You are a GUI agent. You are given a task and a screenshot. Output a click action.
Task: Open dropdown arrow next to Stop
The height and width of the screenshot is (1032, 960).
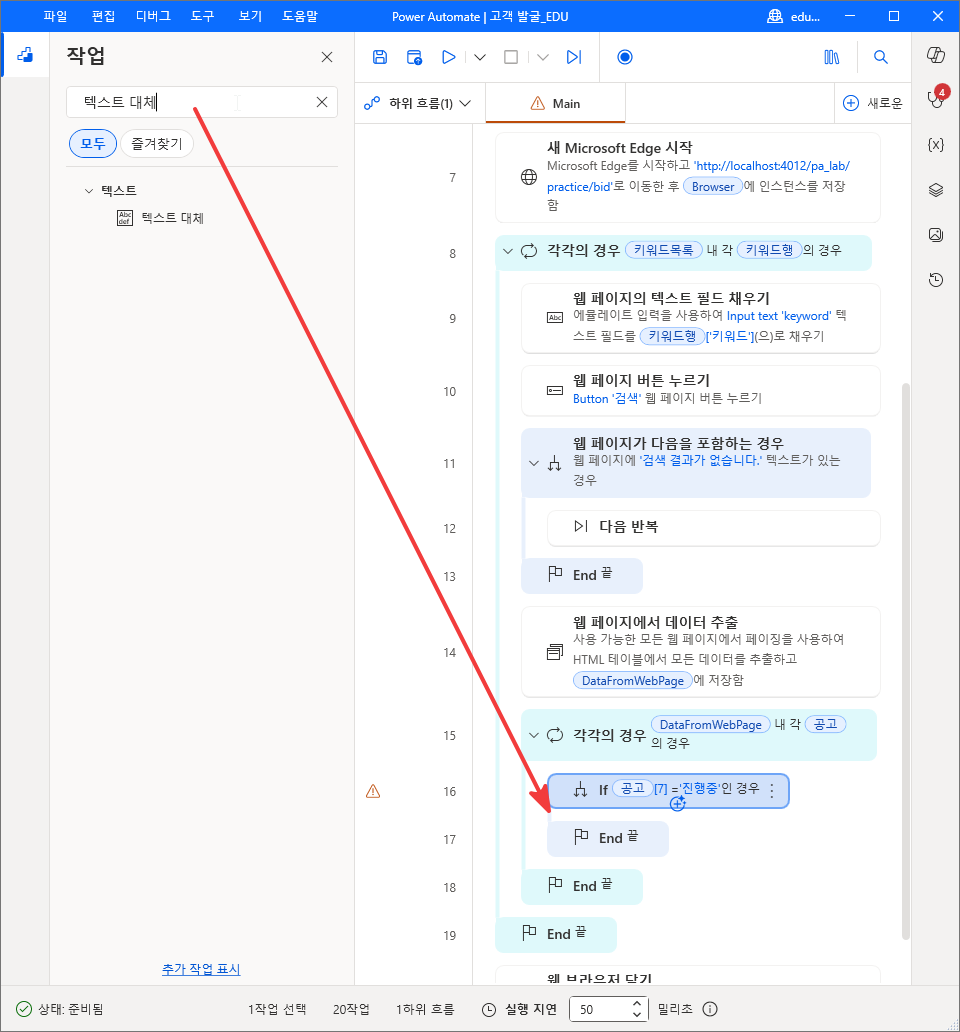[x=543, y=57]
